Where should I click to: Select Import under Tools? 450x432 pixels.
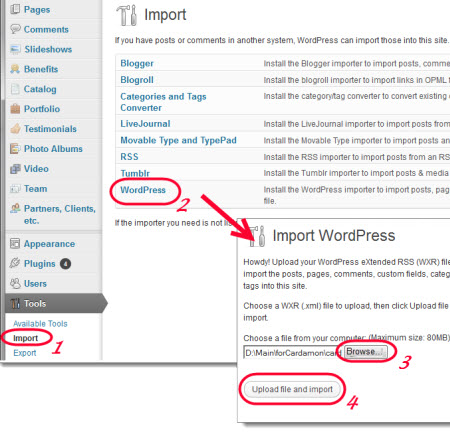click(x=26, y=338)
